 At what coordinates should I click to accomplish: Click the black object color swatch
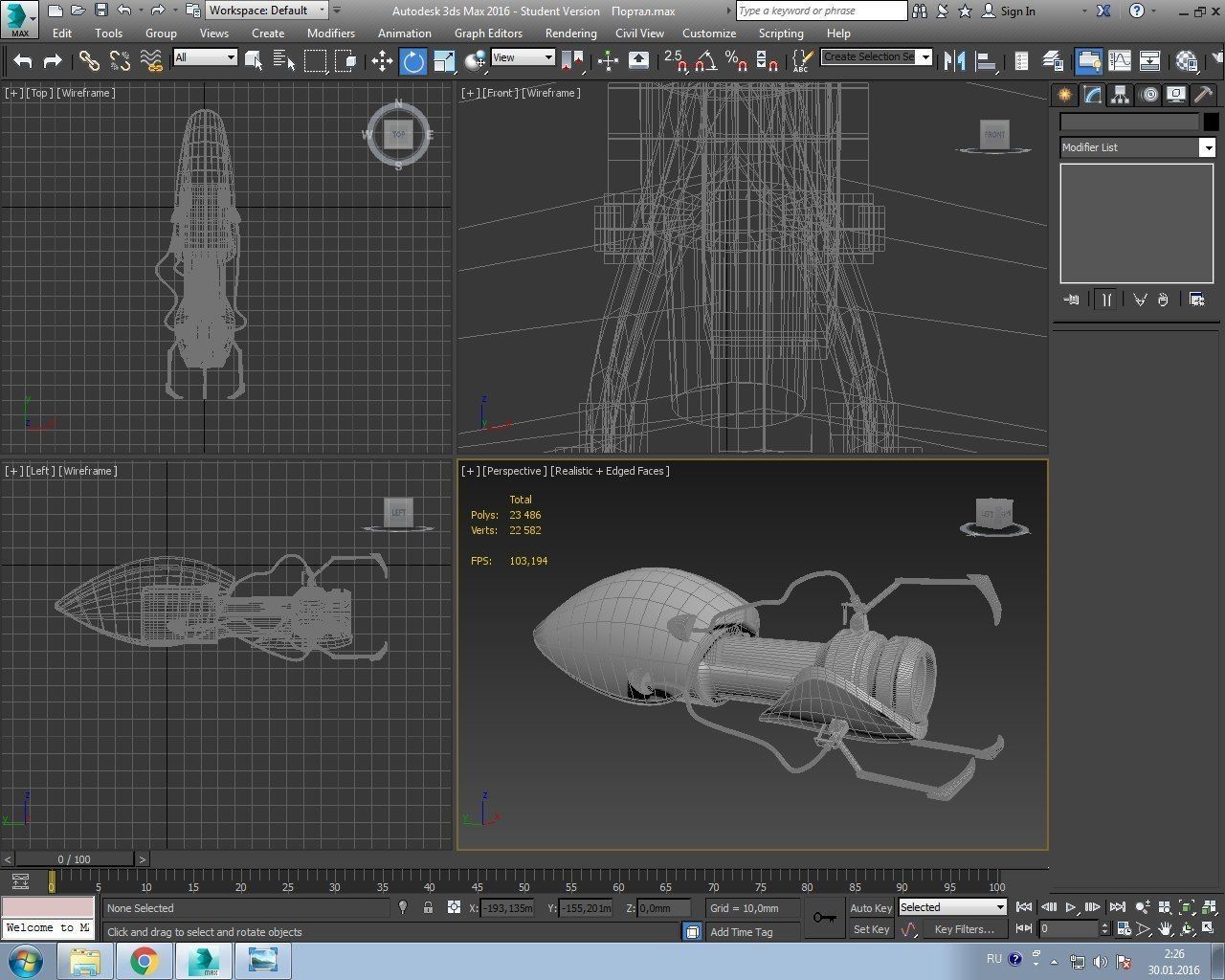[x=1211, y=122]
